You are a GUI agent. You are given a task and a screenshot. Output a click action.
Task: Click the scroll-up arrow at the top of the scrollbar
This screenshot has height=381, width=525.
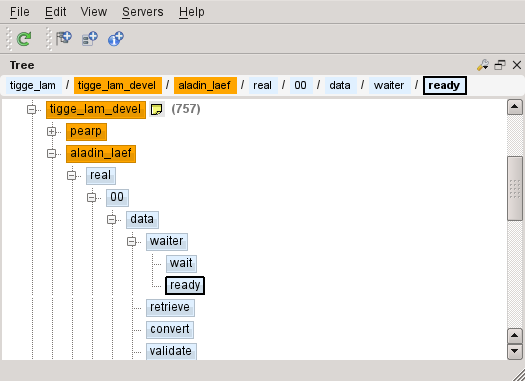click(515, 107)
